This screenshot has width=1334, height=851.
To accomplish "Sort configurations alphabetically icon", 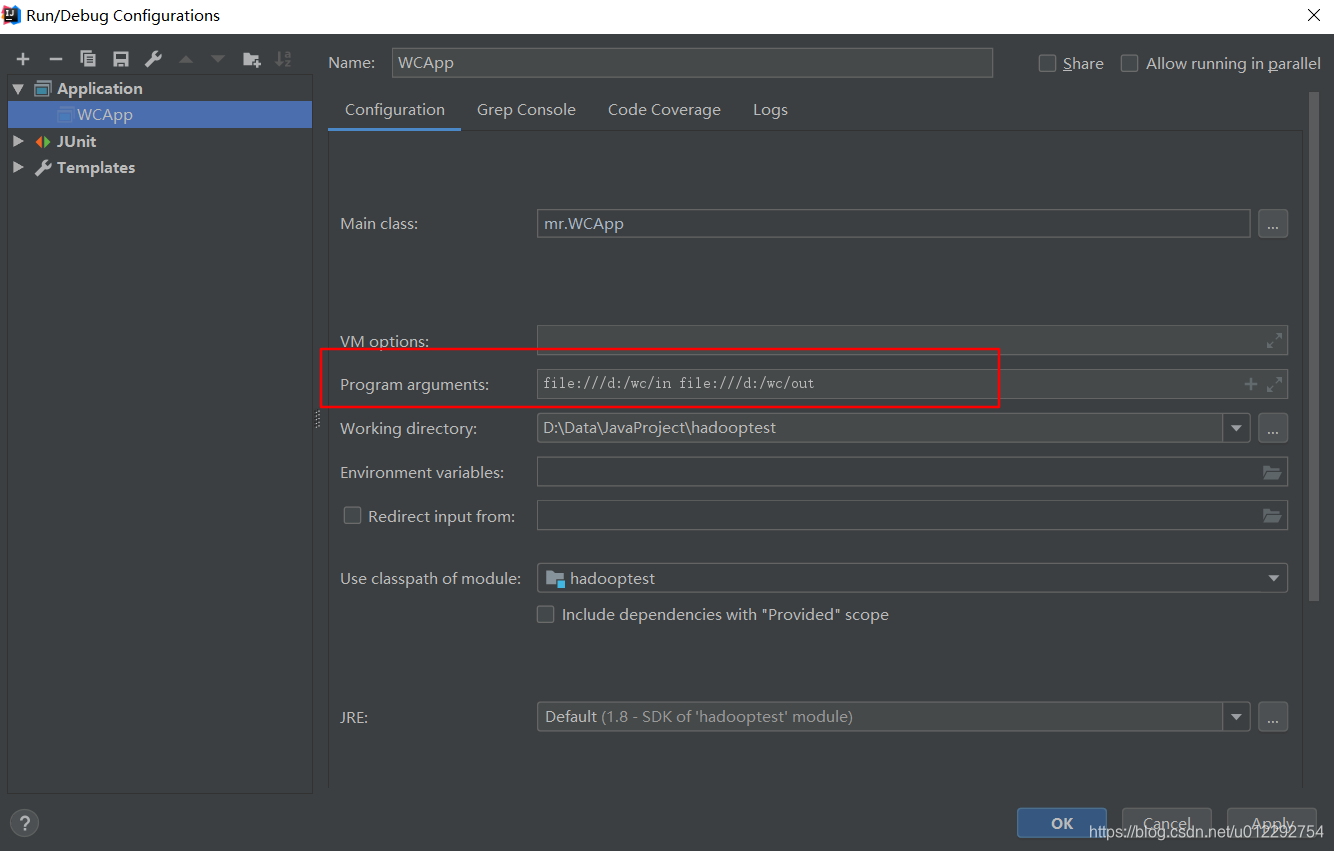I will [x=284, y=60].
